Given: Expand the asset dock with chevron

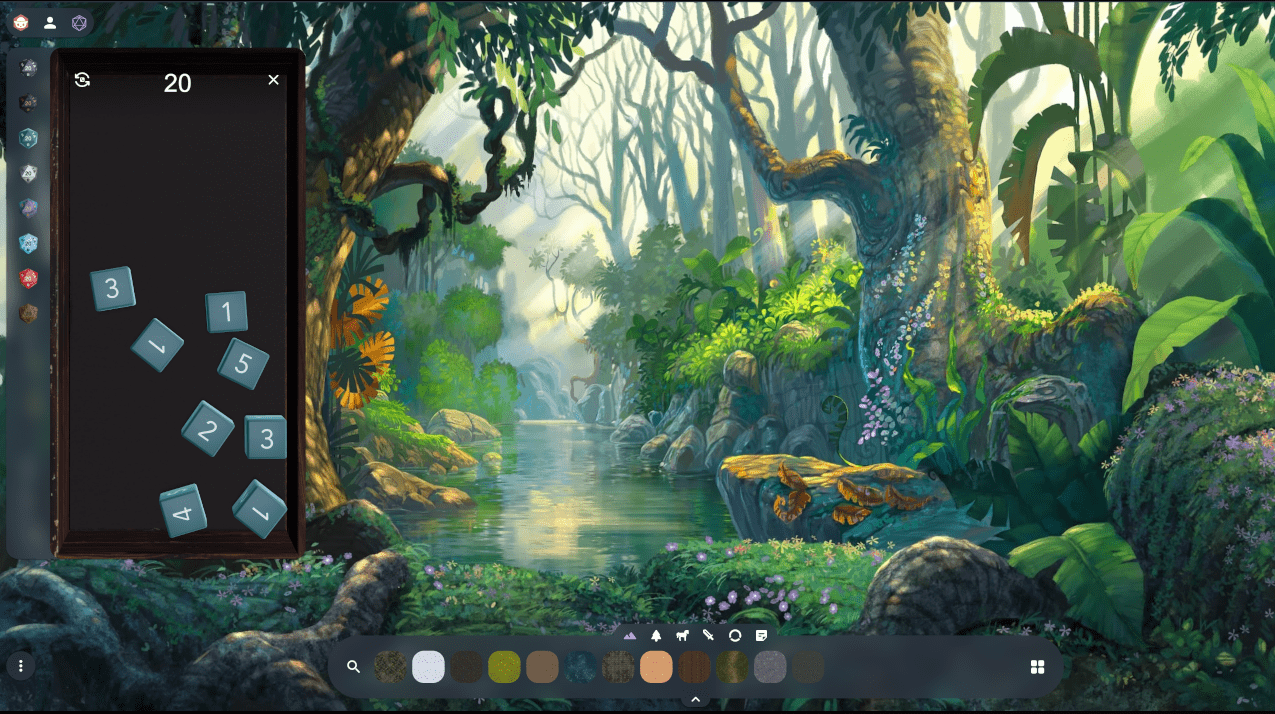Looking at the screenshot, I should (x=695, y=700).
